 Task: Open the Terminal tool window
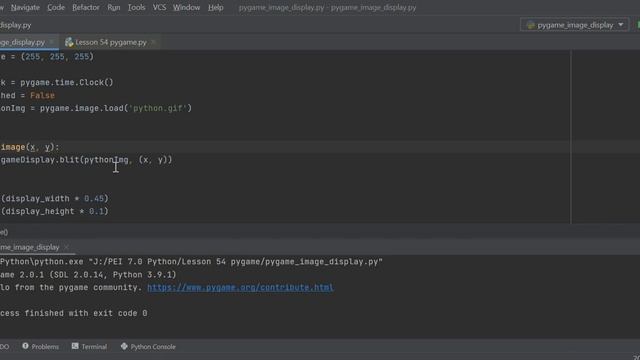[89, 347]
